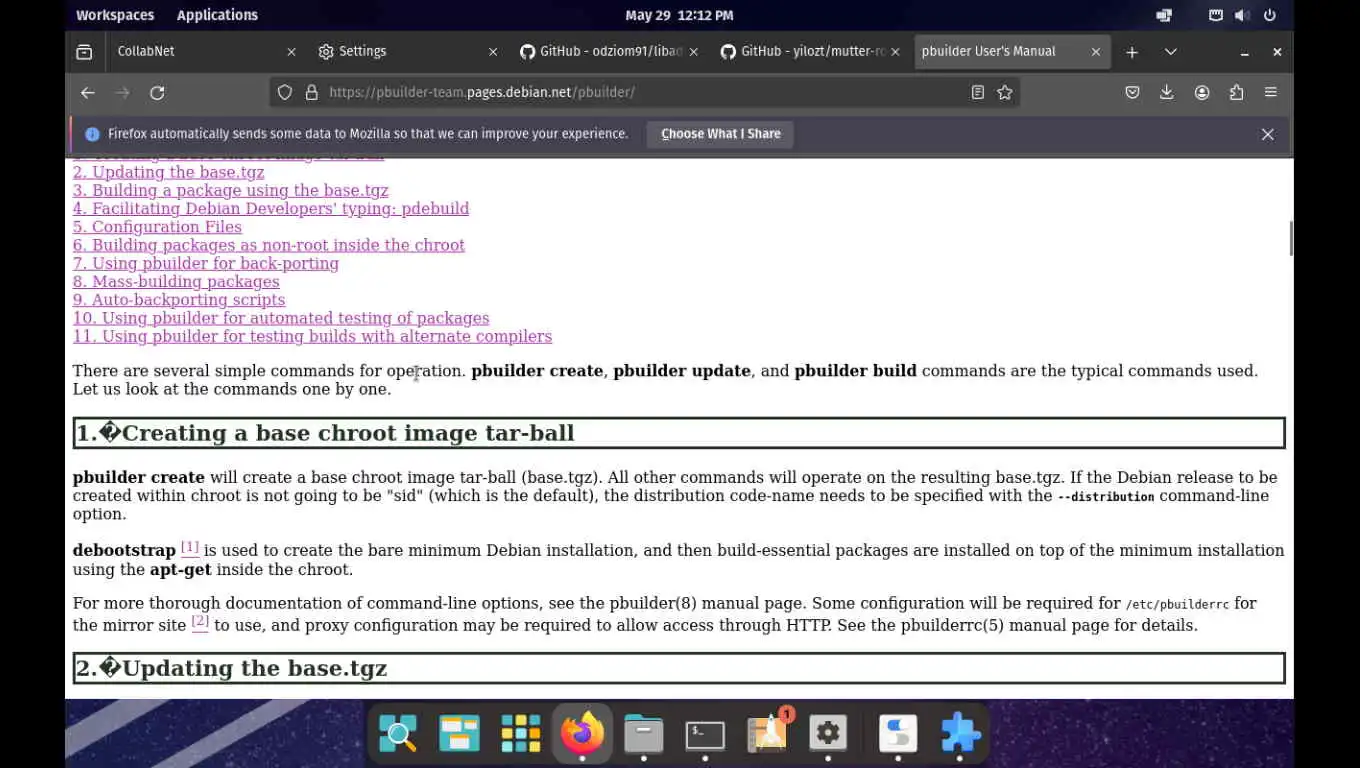
Task: List all tabs with the dropdown chevron
Action: [x=1171, y=52]
